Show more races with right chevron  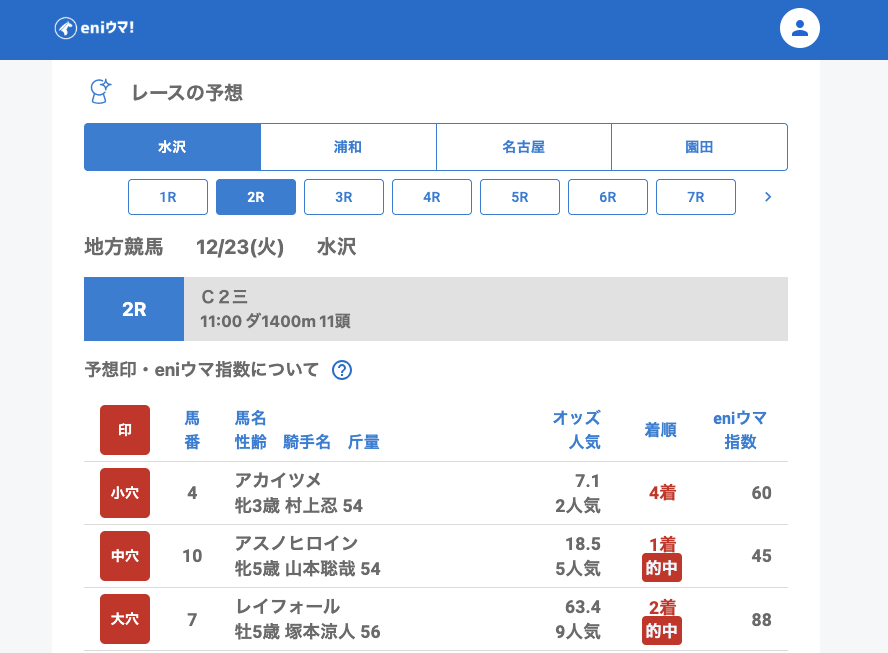tap(768, 197)
